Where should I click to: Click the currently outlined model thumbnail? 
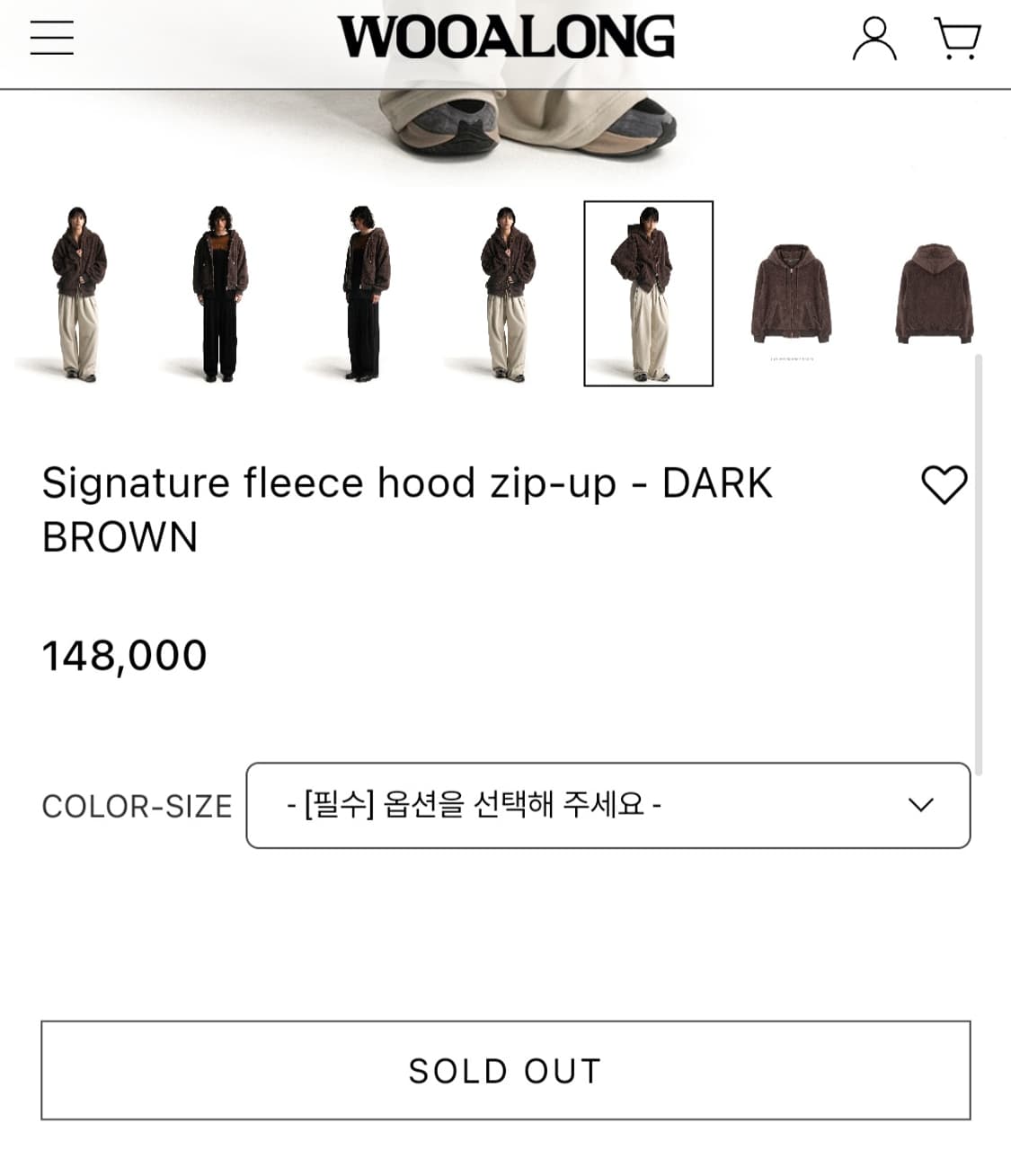(x=648, y=294)
